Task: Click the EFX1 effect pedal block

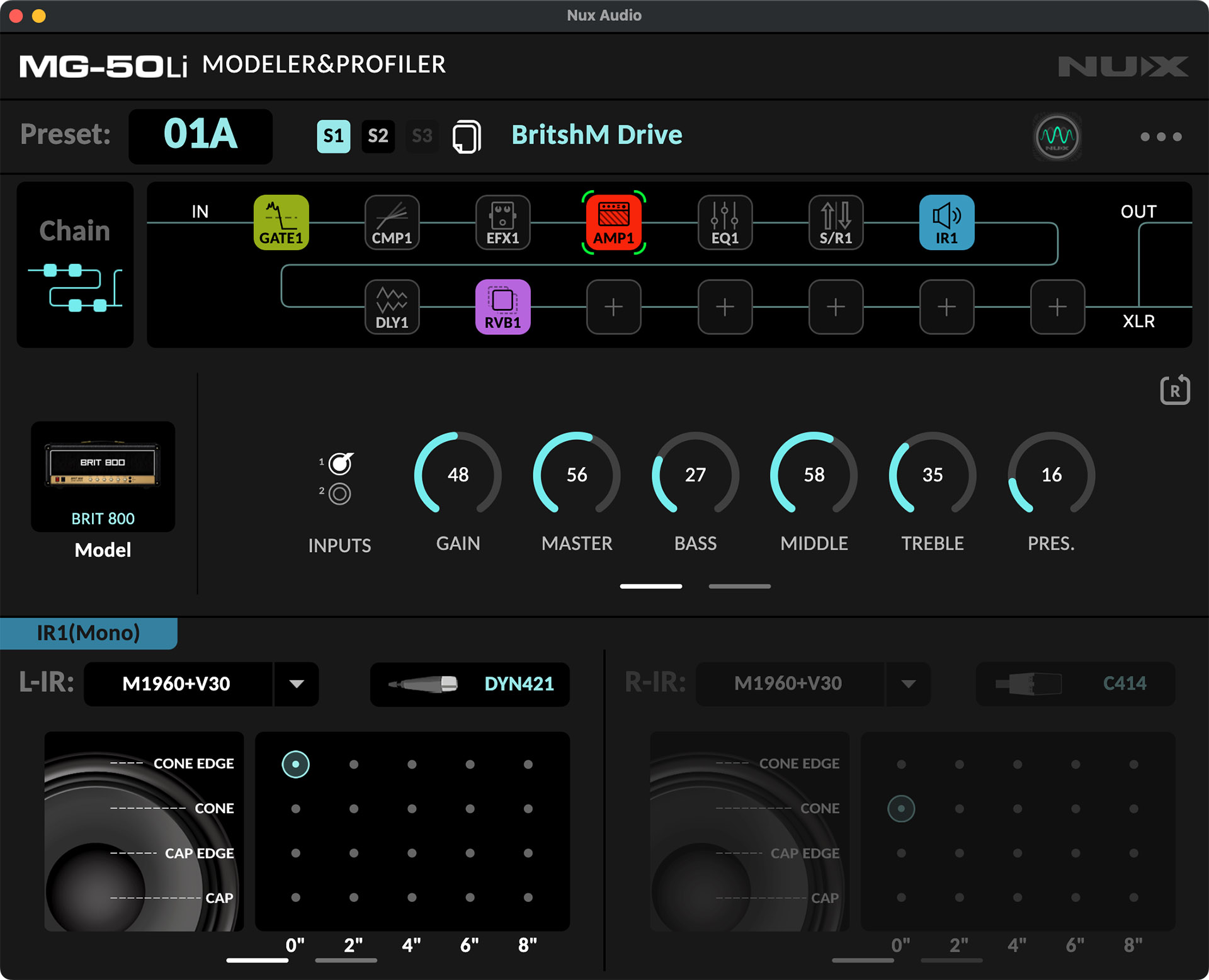Action: pyautogui.click(x=502, y=223)
